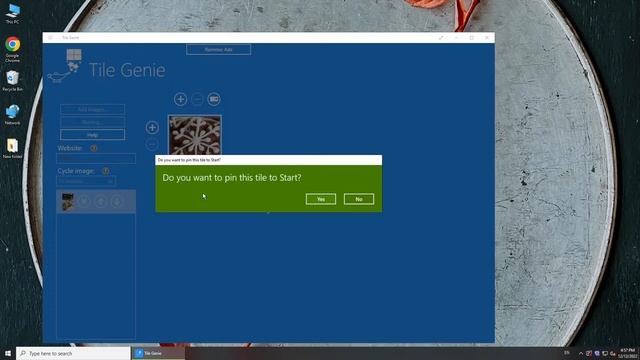Open the hamburger menu in Tile Genie title bar
Viewport: 640px width, 360px height.
51,38
